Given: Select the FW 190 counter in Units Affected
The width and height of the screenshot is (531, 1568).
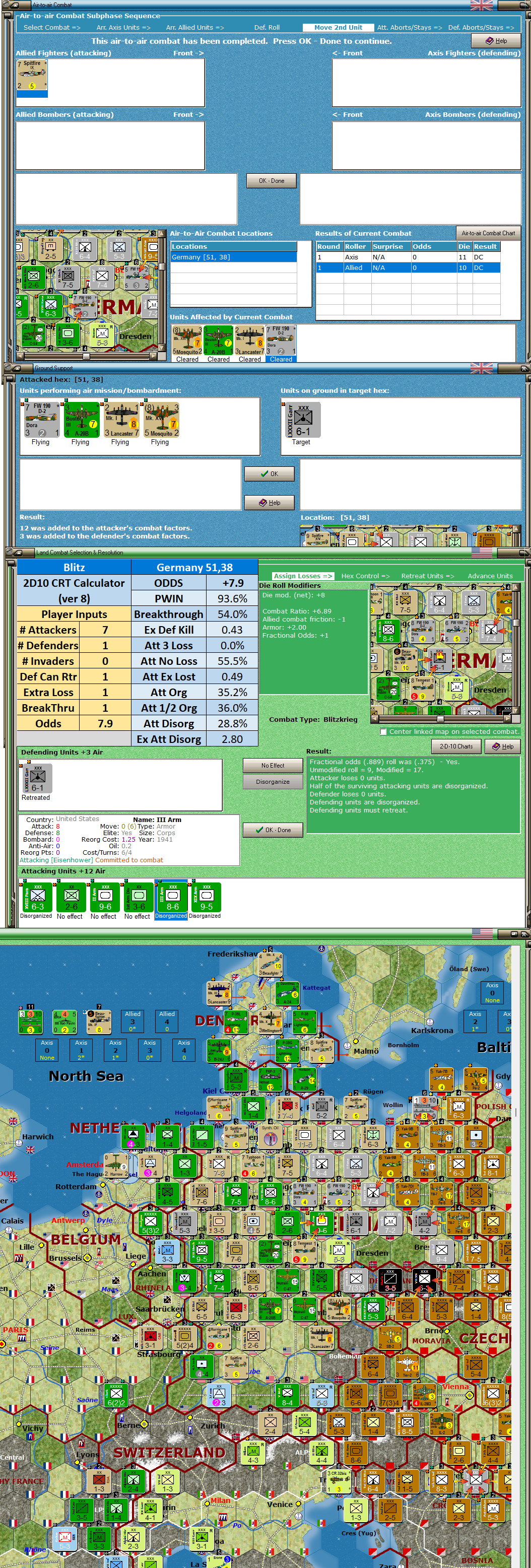Looking at the screenshot, I should [281, 341].
